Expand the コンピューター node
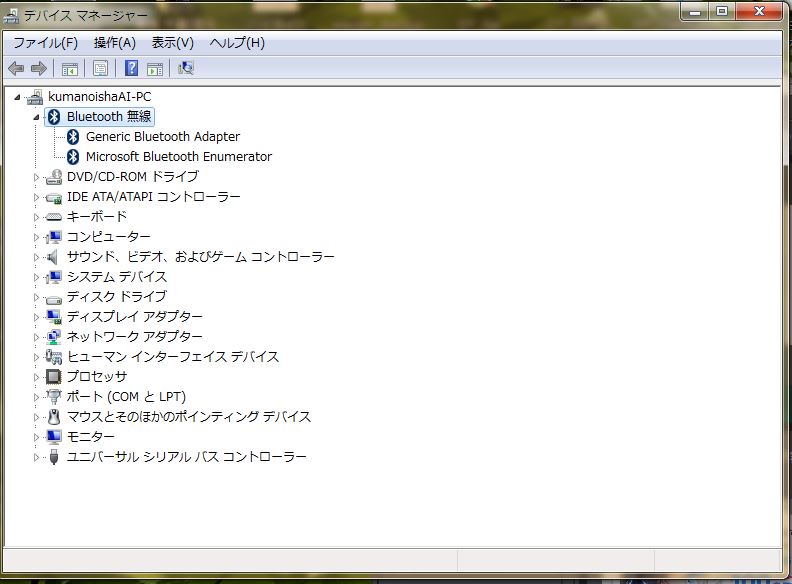This screenshot has height=584, width=792. (36, 237)
